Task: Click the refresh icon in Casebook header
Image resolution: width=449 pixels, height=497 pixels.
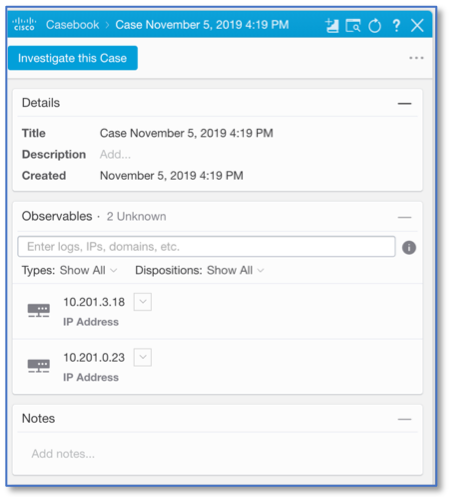Action: [375, 26]
